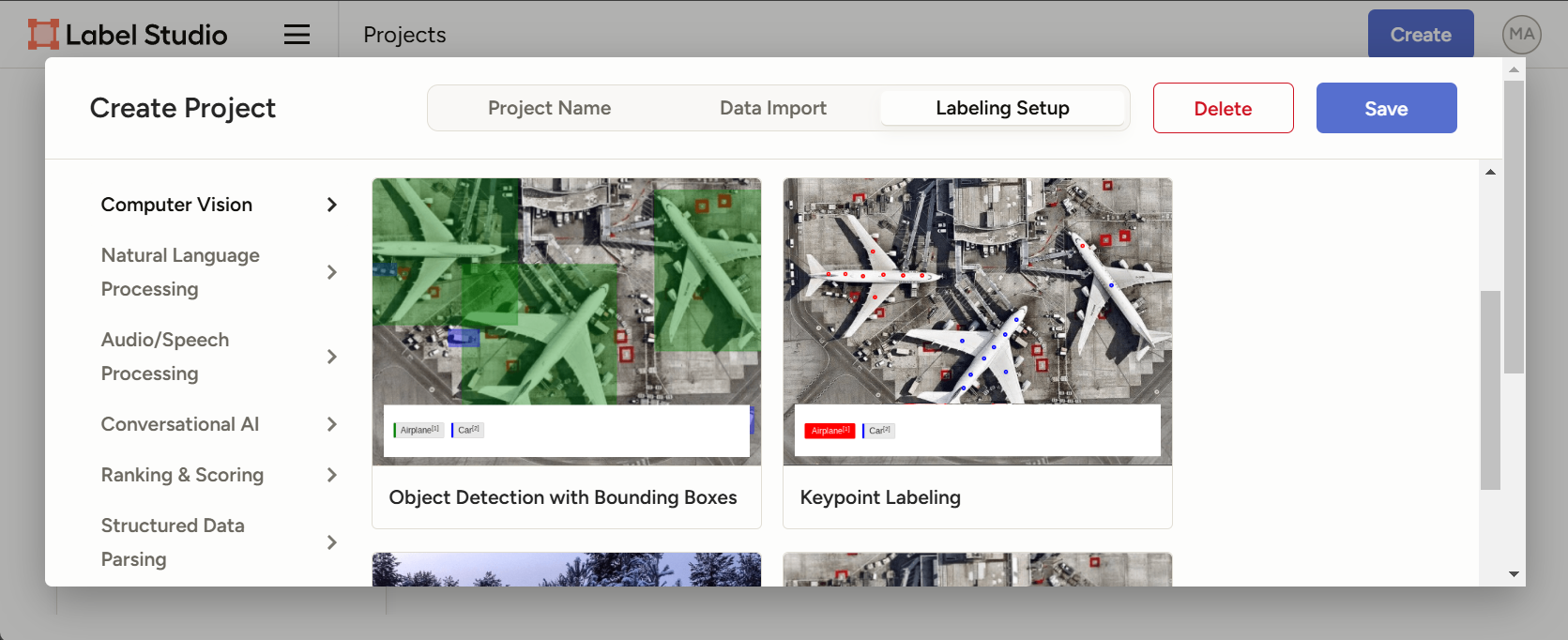Viewport: 1568px width, 640px height.
Task: Expand the Structured Data Parsing chevron
Action: click(331, 542)
